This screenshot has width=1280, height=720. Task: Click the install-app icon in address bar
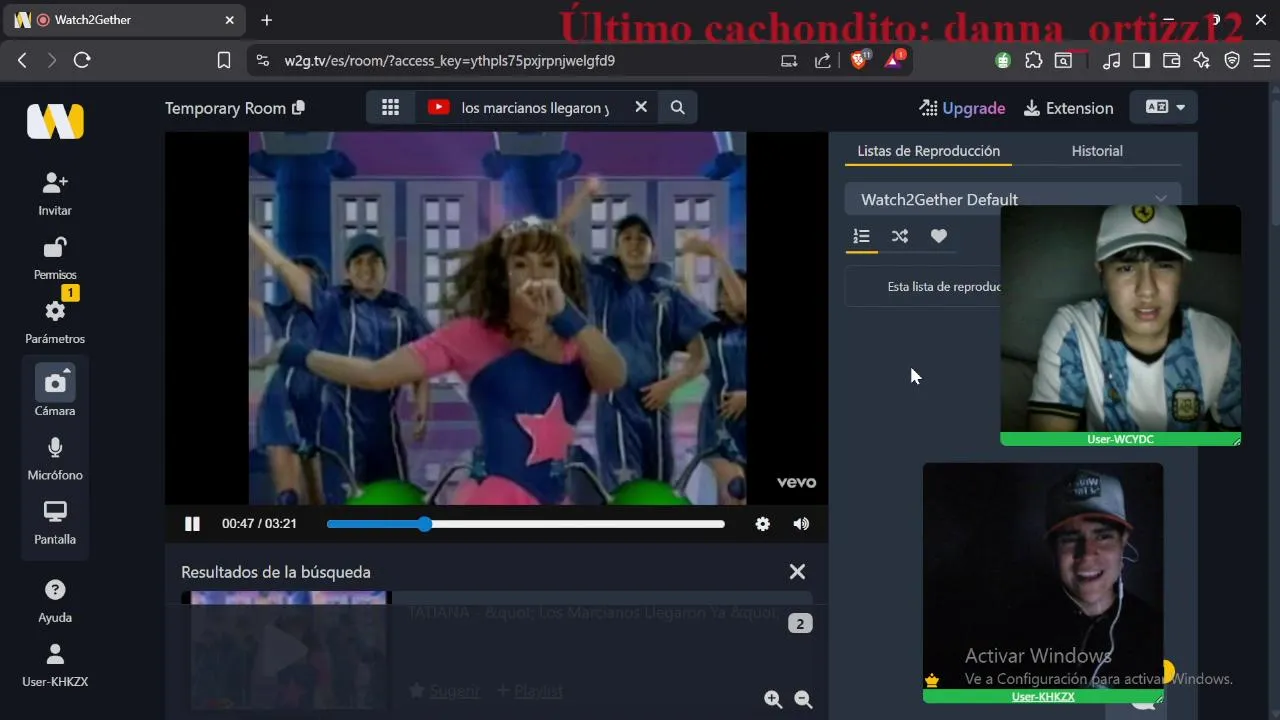click(x=789, y=60)
